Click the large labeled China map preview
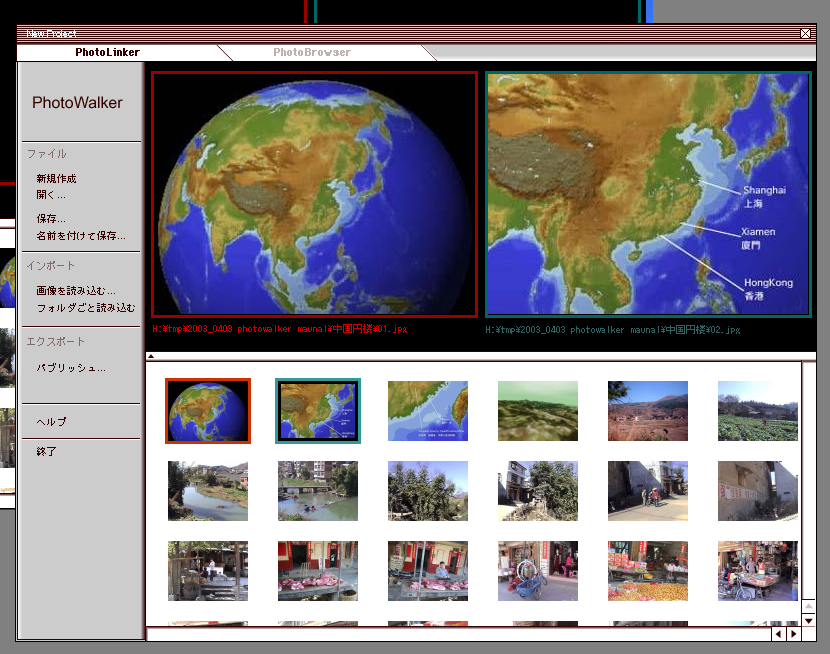Viewport: 830px width, 654px height. click(x=648, y=194)
